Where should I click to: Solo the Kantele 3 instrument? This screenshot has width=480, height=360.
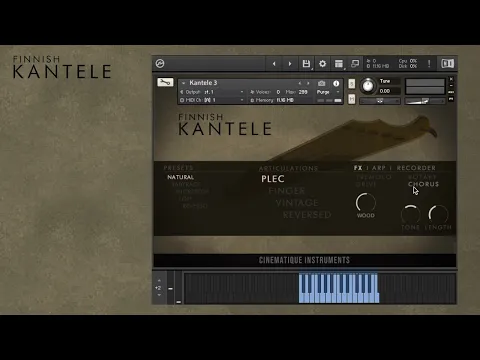coord(351,84)
